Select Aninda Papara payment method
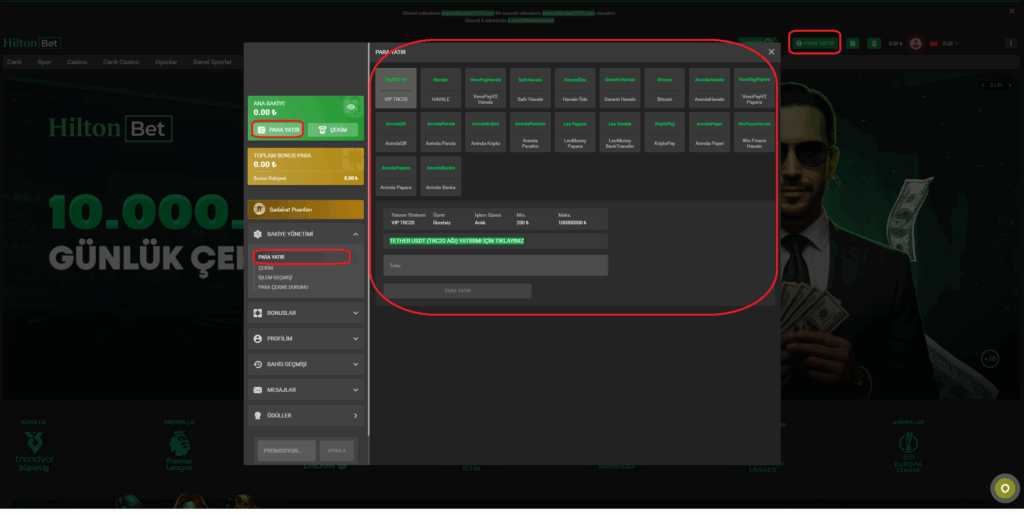1024x514 pixels. (x=396, y=176)
